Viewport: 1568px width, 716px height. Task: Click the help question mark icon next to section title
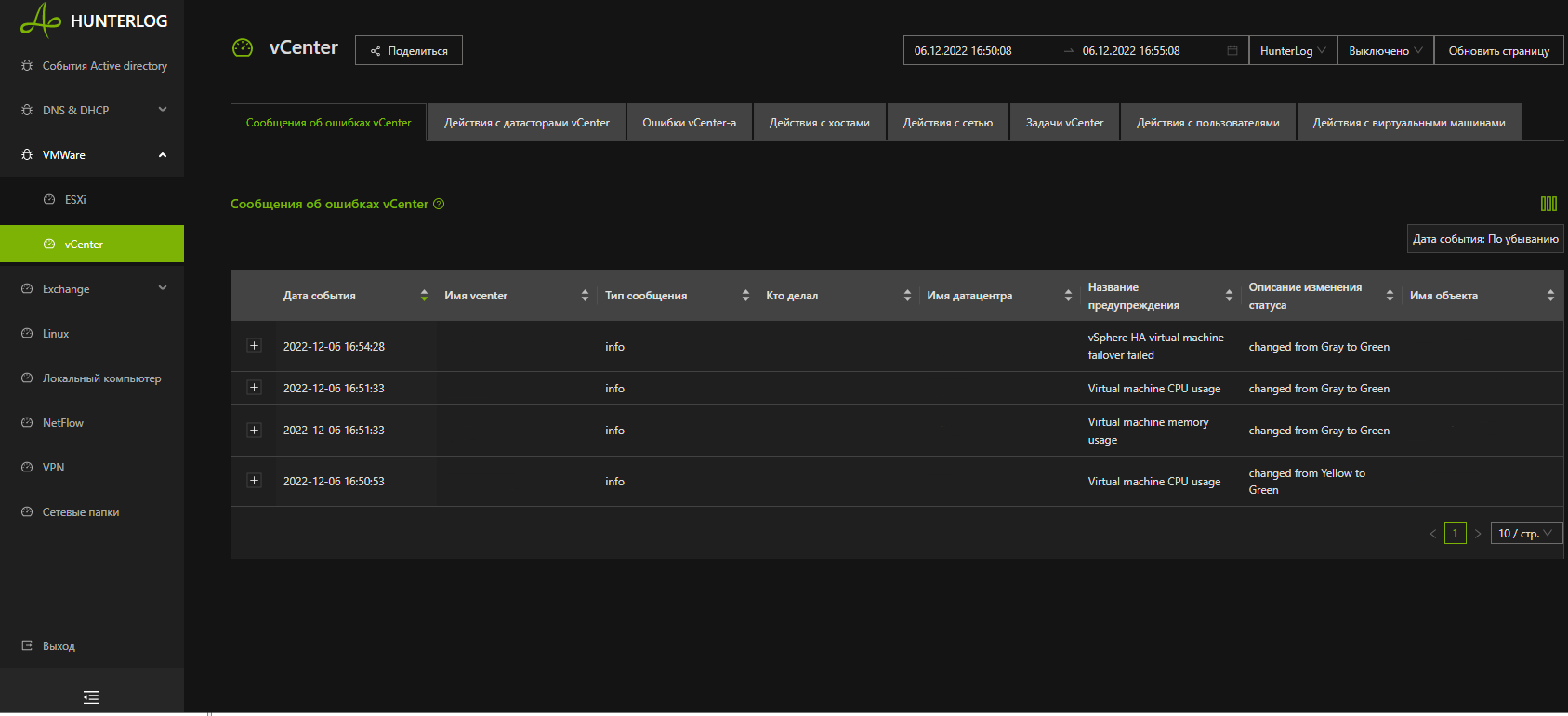coord(439,204)
